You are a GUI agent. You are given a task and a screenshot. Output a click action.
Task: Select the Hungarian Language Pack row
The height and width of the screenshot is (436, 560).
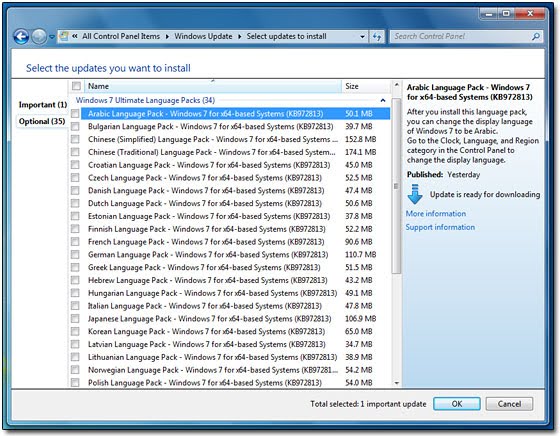230,293
